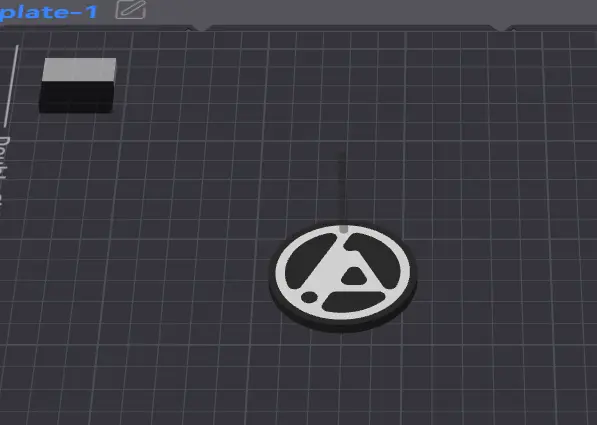Click the small triangular hole inside the emblem
Screen dimensions: 597x425
pos(354,276)
